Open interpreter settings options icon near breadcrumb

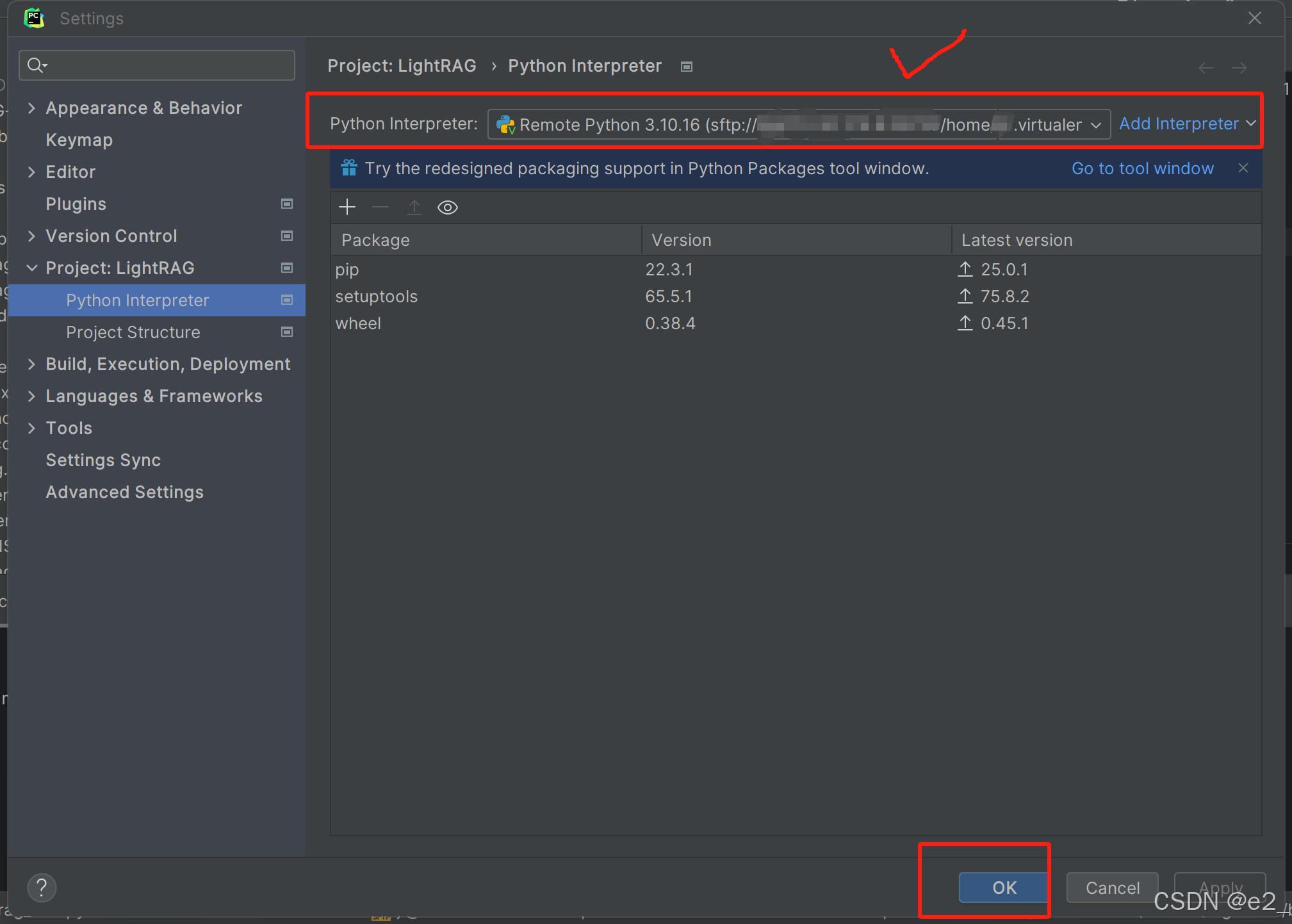click(x=687, y=66)
